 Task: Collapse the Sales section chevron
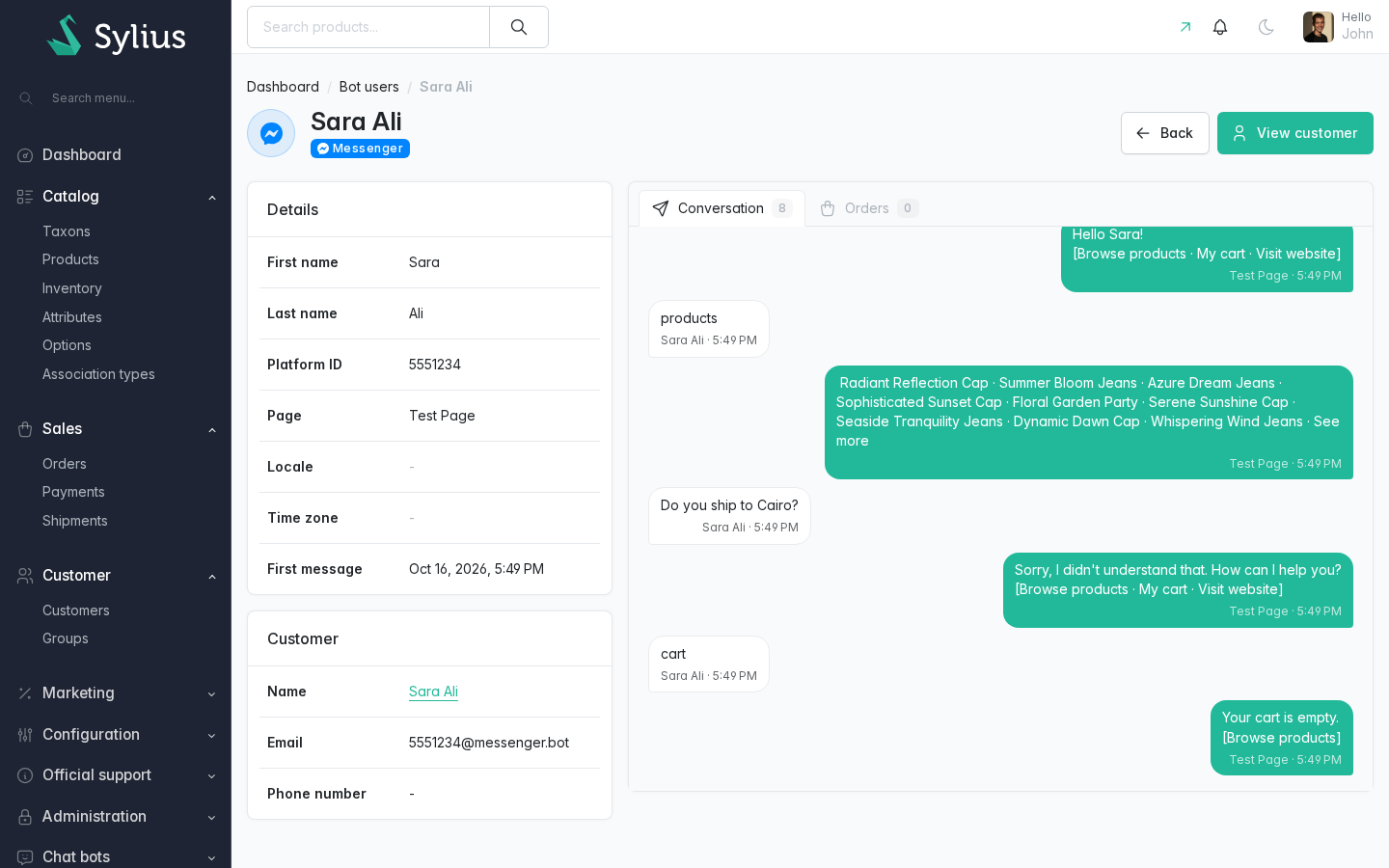click(212, 429)
